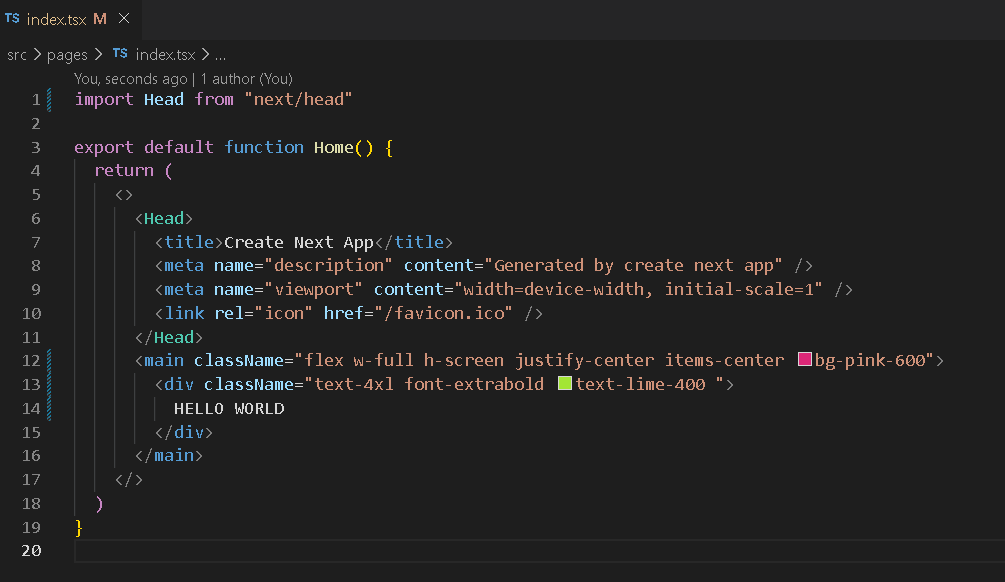Place the cursor in the HELLO WORLD text

229,408
